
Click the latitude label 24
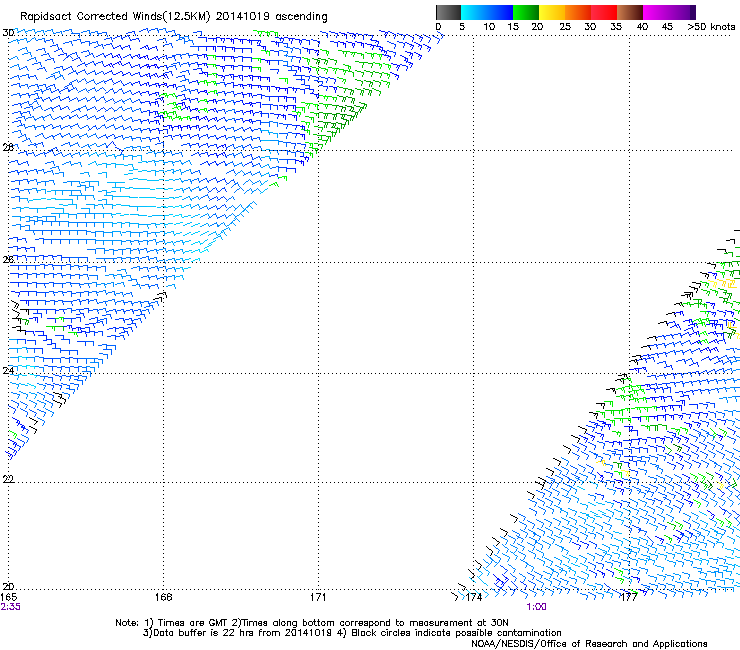pyautogui.click(x=8, y=371)
